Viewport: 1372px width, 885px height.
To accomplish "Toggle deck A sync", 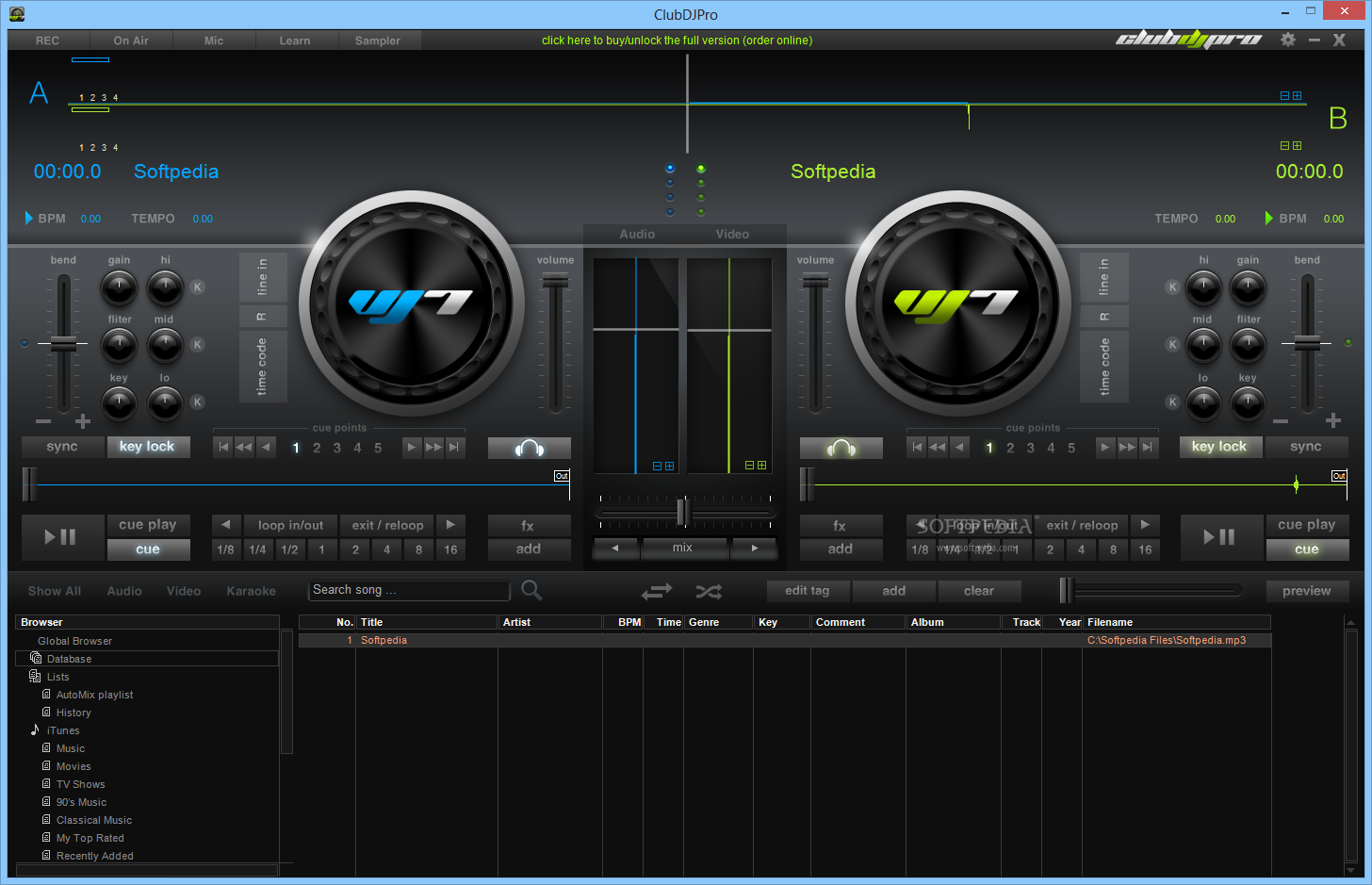I will [x=62, y=447].
